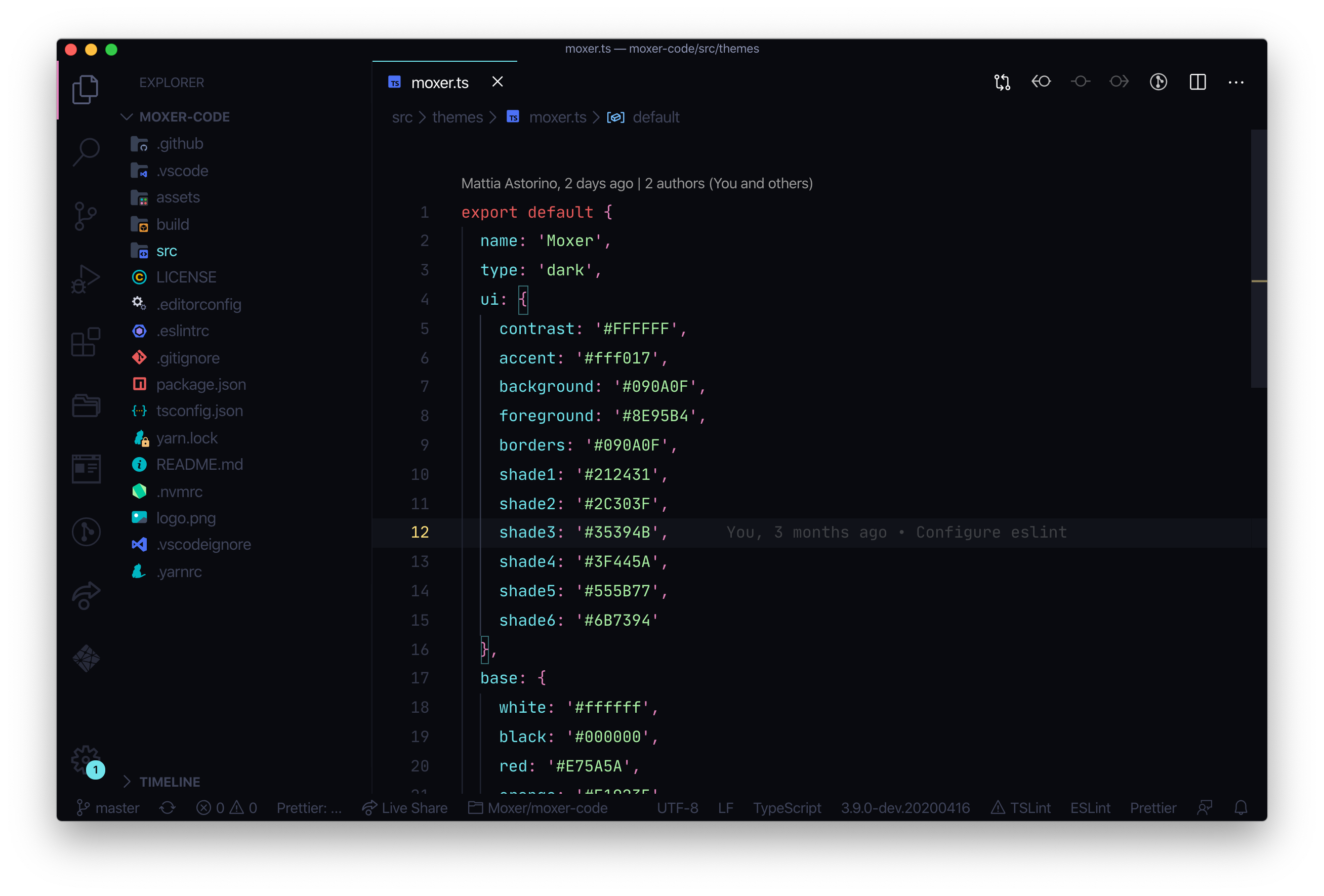This screenshot has height=896, width=1324.
Task: Open the Netlify diamond icon in activity bar
Action: coord(86,658)
